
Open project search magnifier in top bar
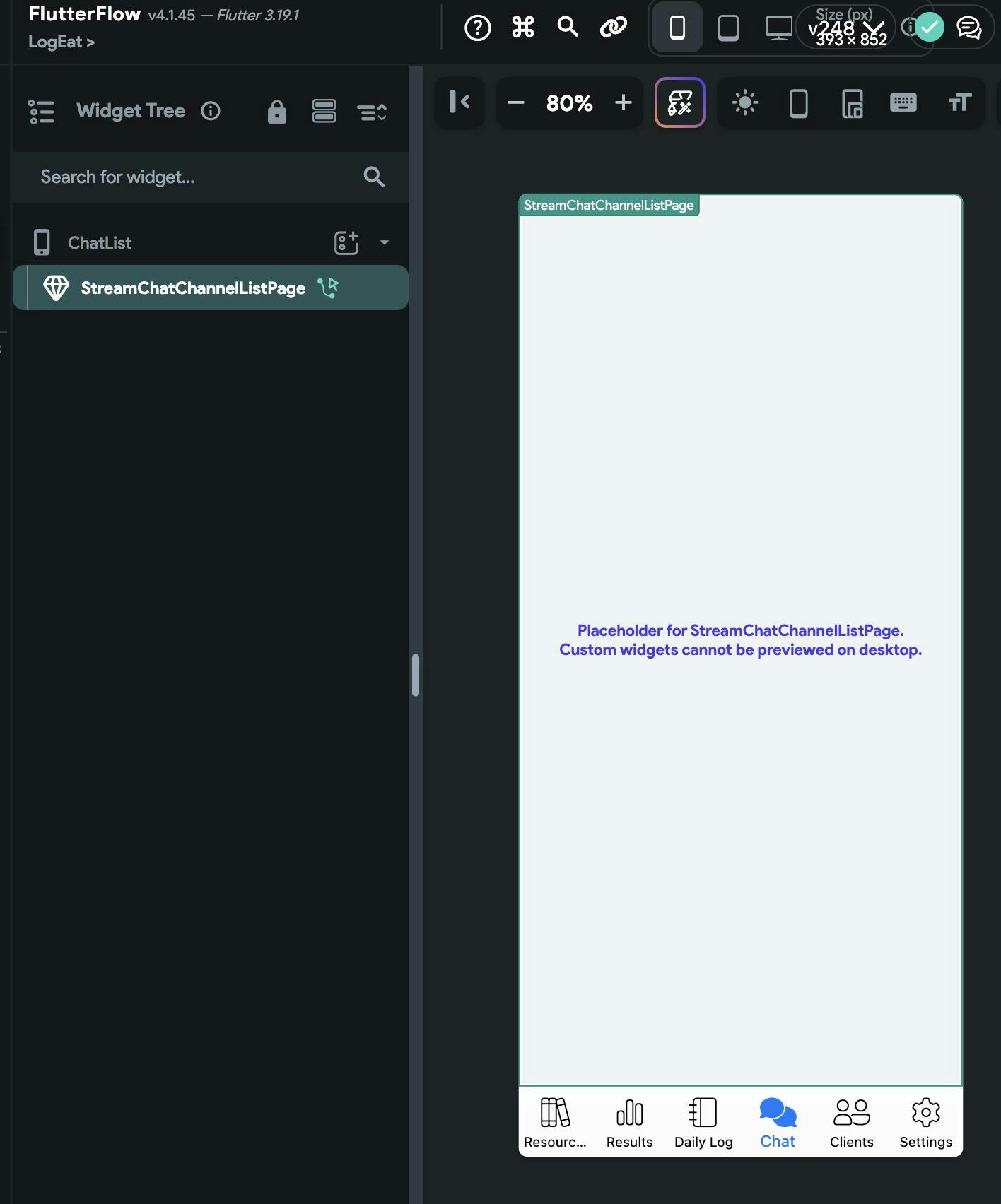pyautogui.click(x=568, y=28)
